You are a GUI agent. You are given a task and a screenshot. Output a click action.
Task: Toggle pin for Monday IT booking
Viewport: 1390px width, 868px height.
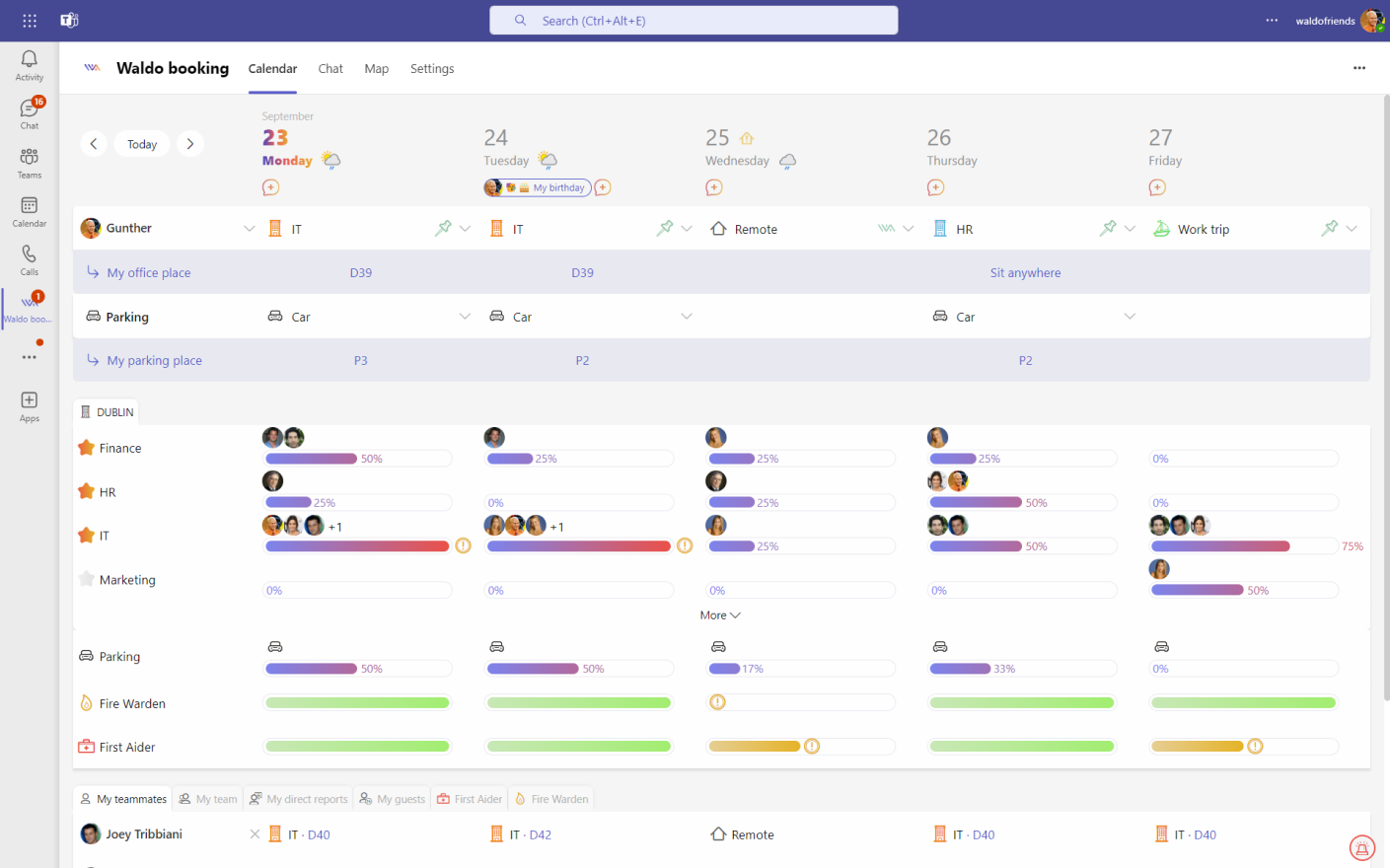click(x=443, y=228)
